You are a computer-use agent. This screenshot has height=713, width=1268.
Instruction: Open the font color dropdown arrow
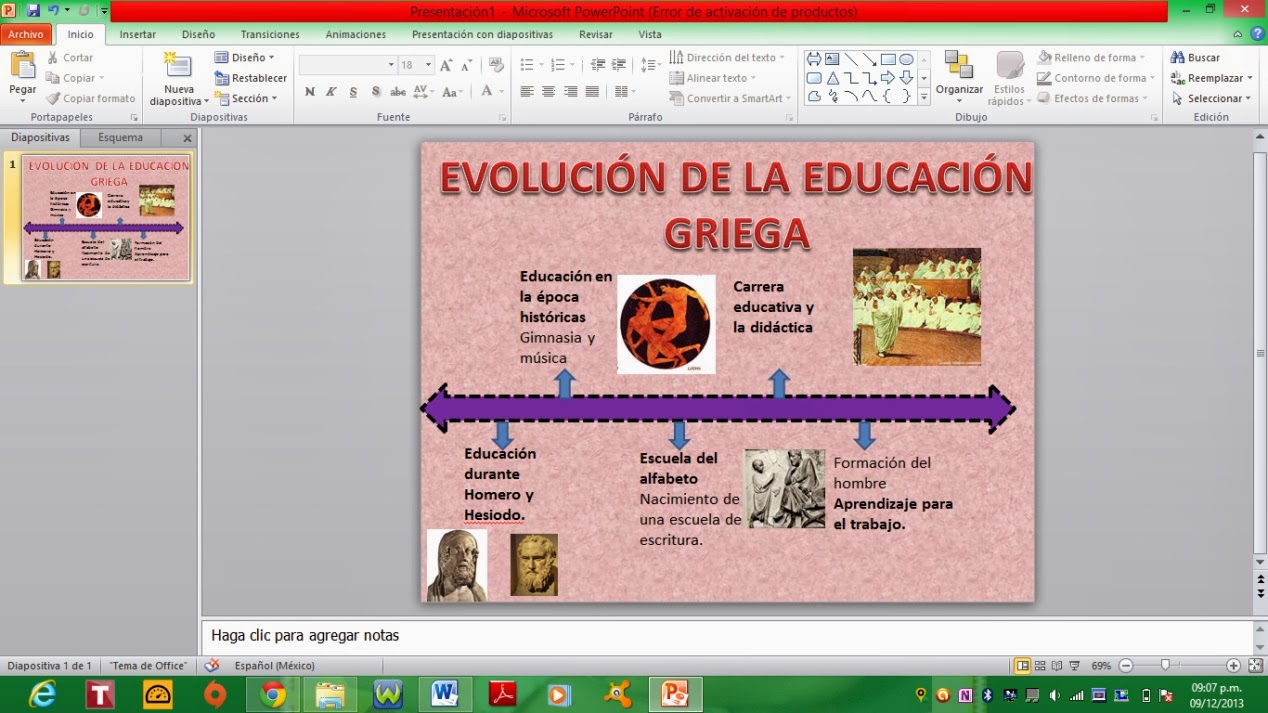click(501, 91)
